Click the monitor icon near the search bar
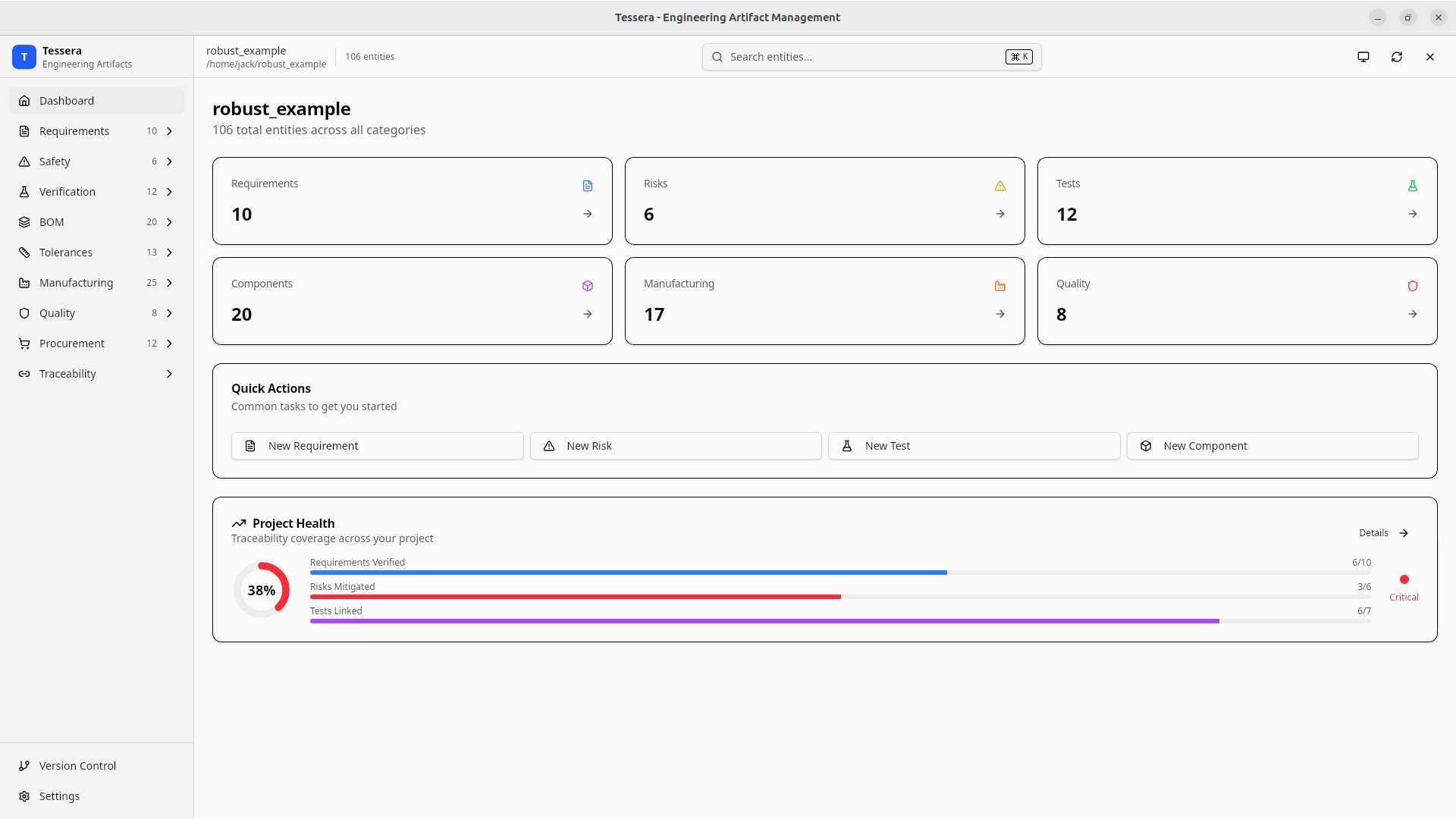Image resolution: width=1456 pixels, height=819 pixels. point(1363,56)
